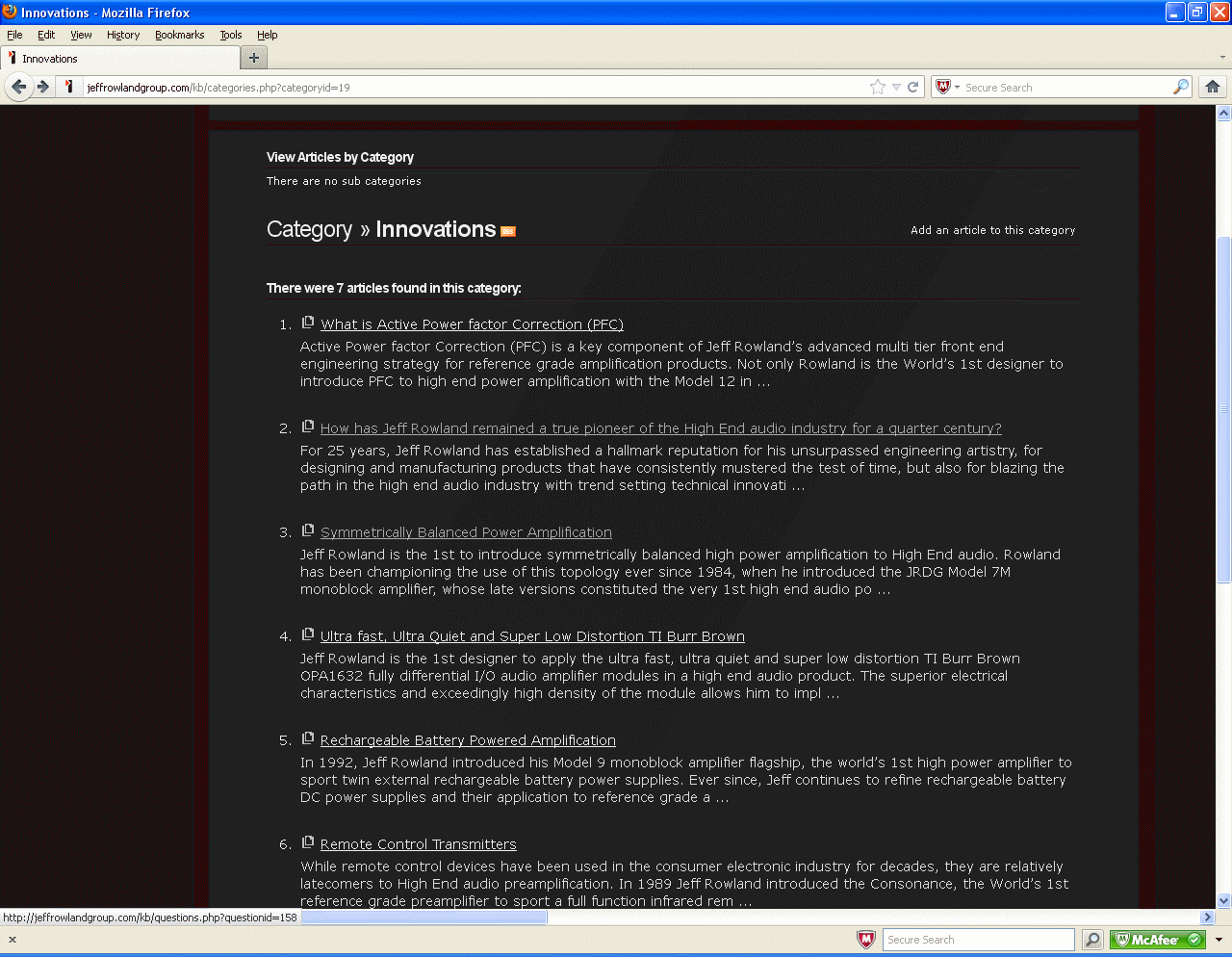The height and width of the screenshot is (957, 1232).
Task: Open the Tools menu
Action: tap(231, 35)
